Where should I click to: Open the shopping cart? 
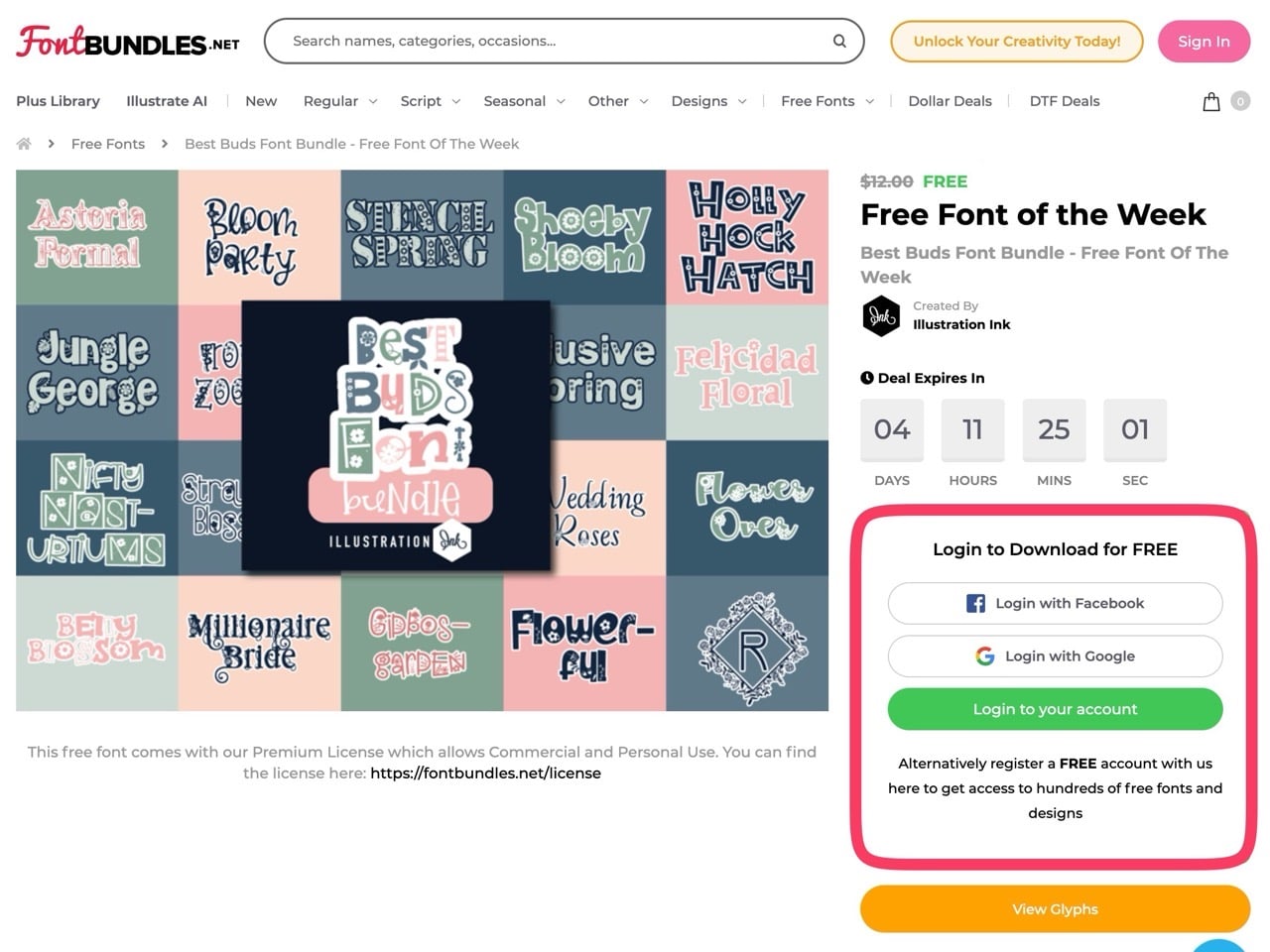pos(1210,100)
